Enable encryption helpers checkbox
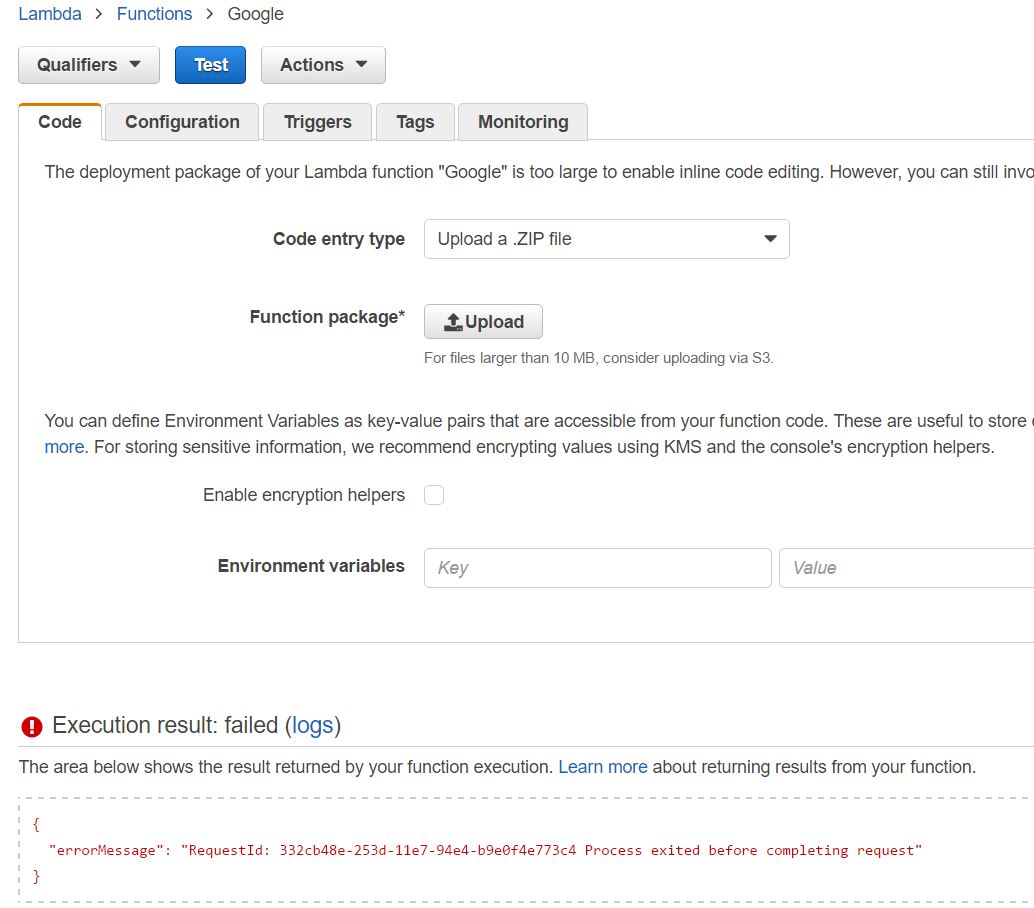The width and height of the screenshot is (1034, 908). point(434,495)
